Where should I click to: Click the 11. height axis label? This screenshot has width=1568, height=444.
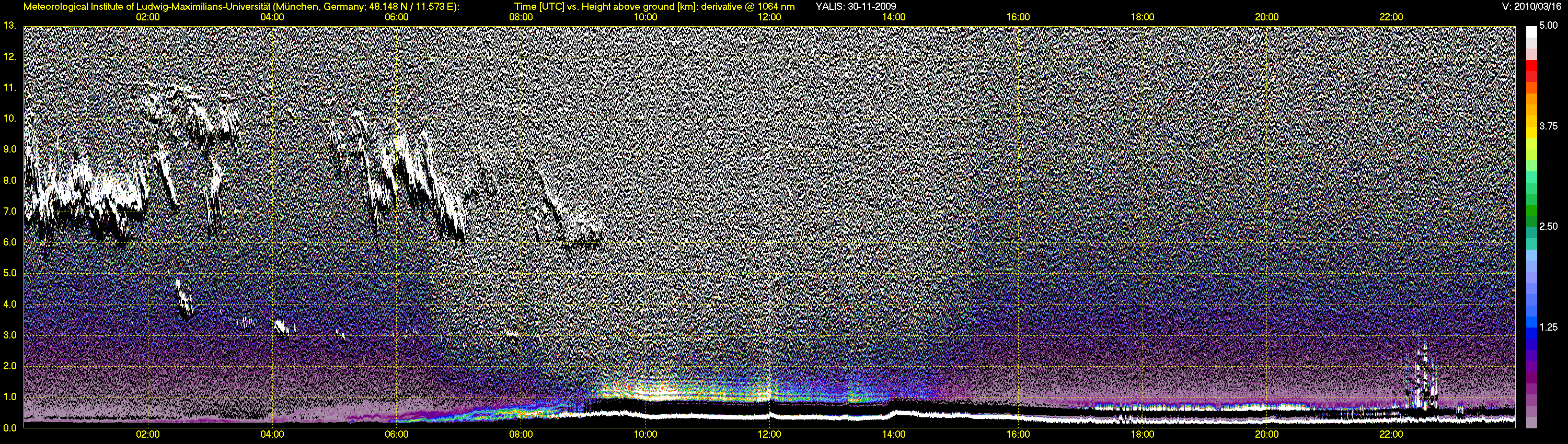(x=10, y=88)
